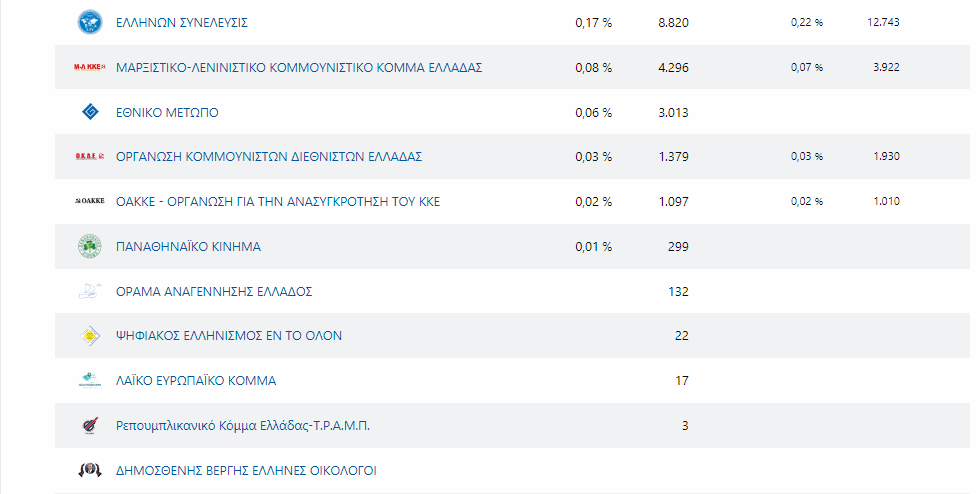This screenshot has width=978, height=494.
Task: Click the ΛΑΪΚΟ ΕΥΡΩΠΑΪΚΟ ΚΟΜΜΑ logo
Action: pyautogui.click(x=90, y=380)
